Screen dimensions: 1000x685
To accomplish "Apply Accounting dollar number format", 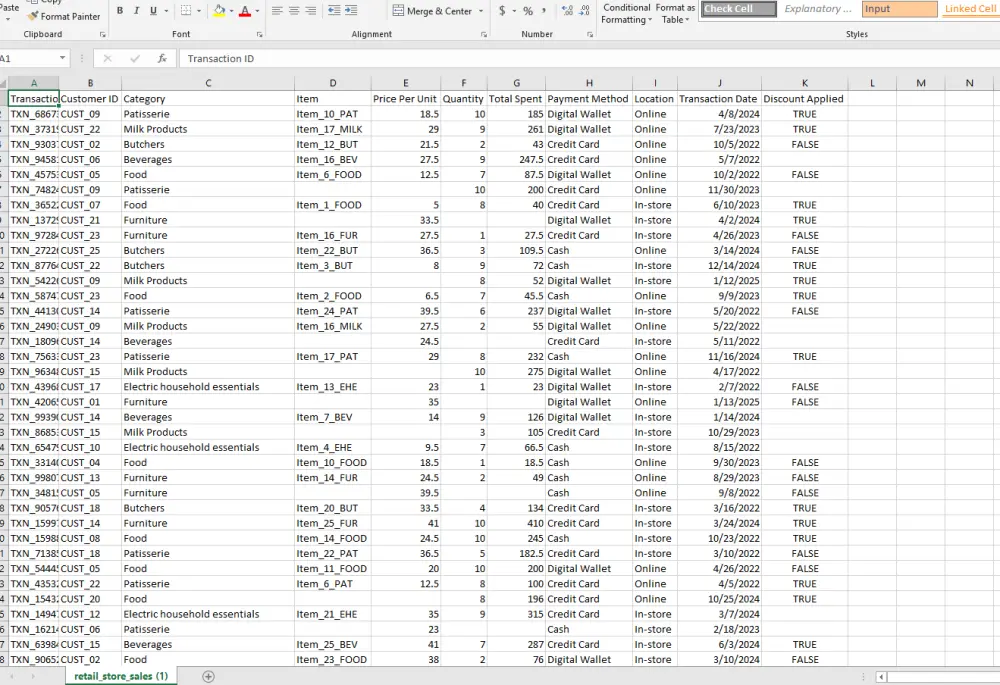I will pyautogui.click(x=503, y=11).
